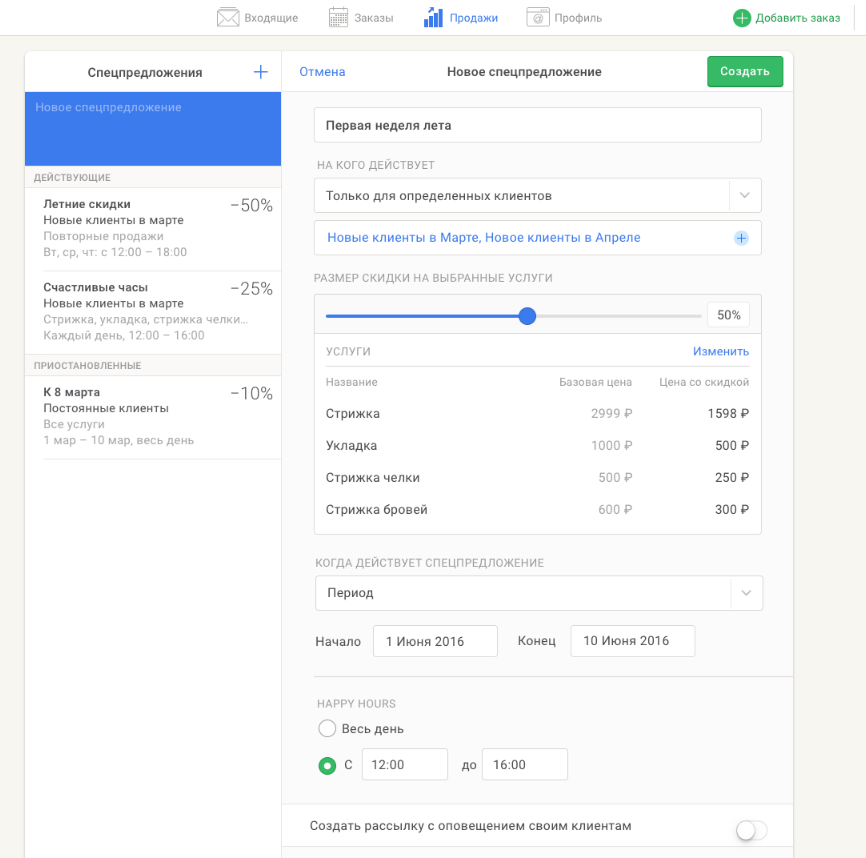Click the green plus Добавить заказ icon
The height and width of the screenshot is (858, 866).
click(742, 18)
